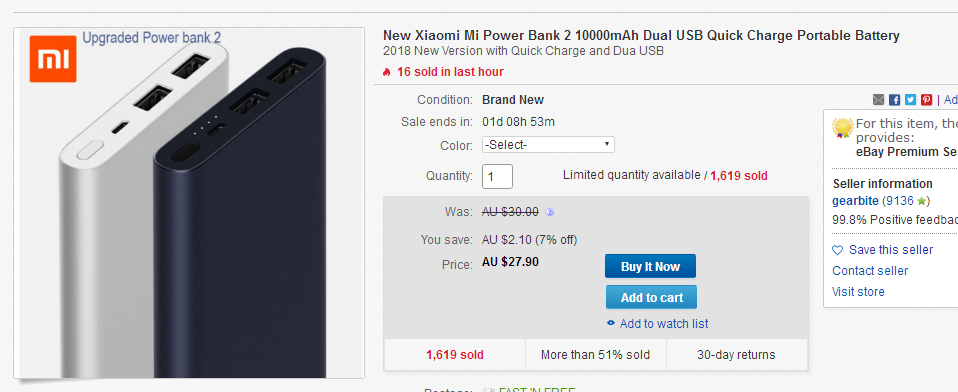Open the gearbite seller profile link

(855, 201)
